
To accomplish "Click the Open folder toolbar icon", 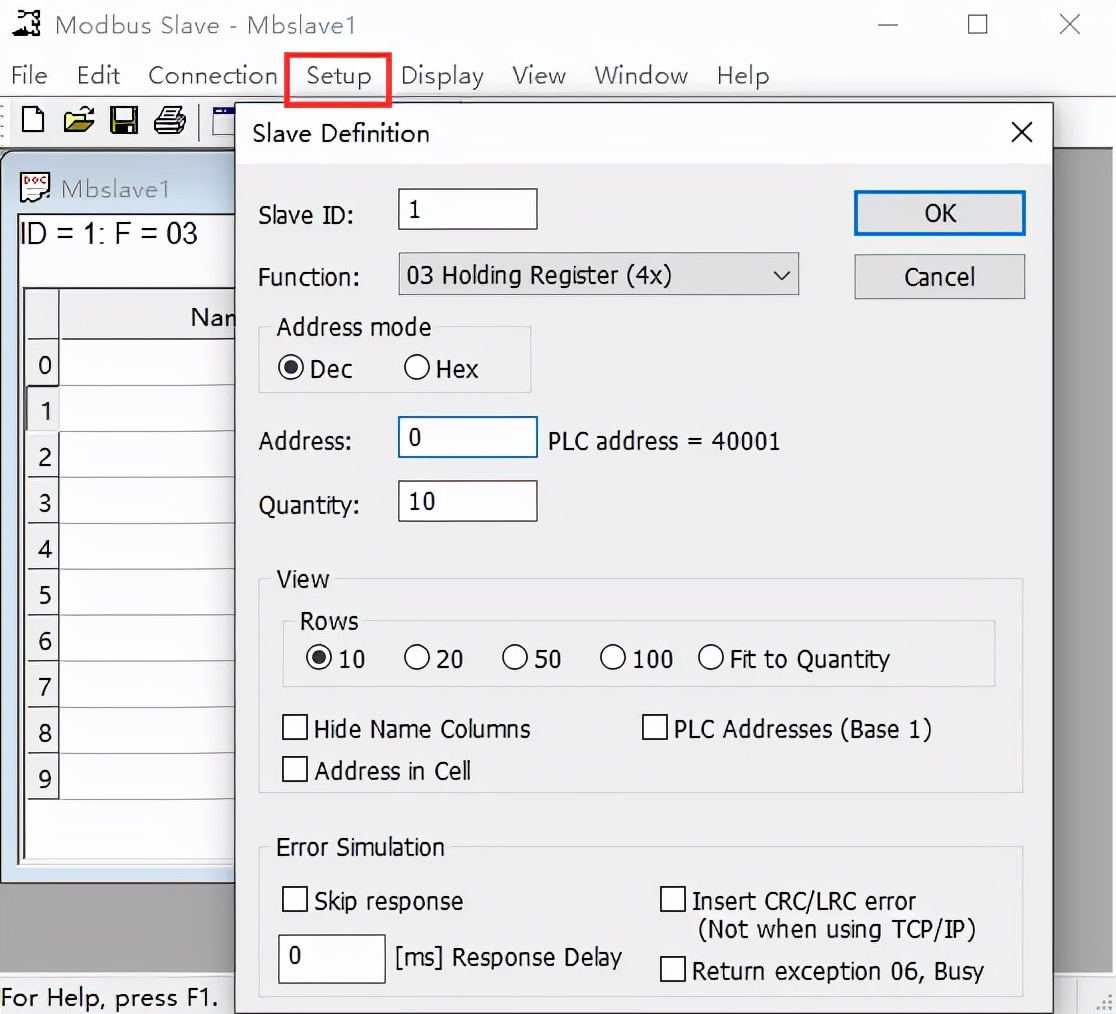I will pos(78,121).
